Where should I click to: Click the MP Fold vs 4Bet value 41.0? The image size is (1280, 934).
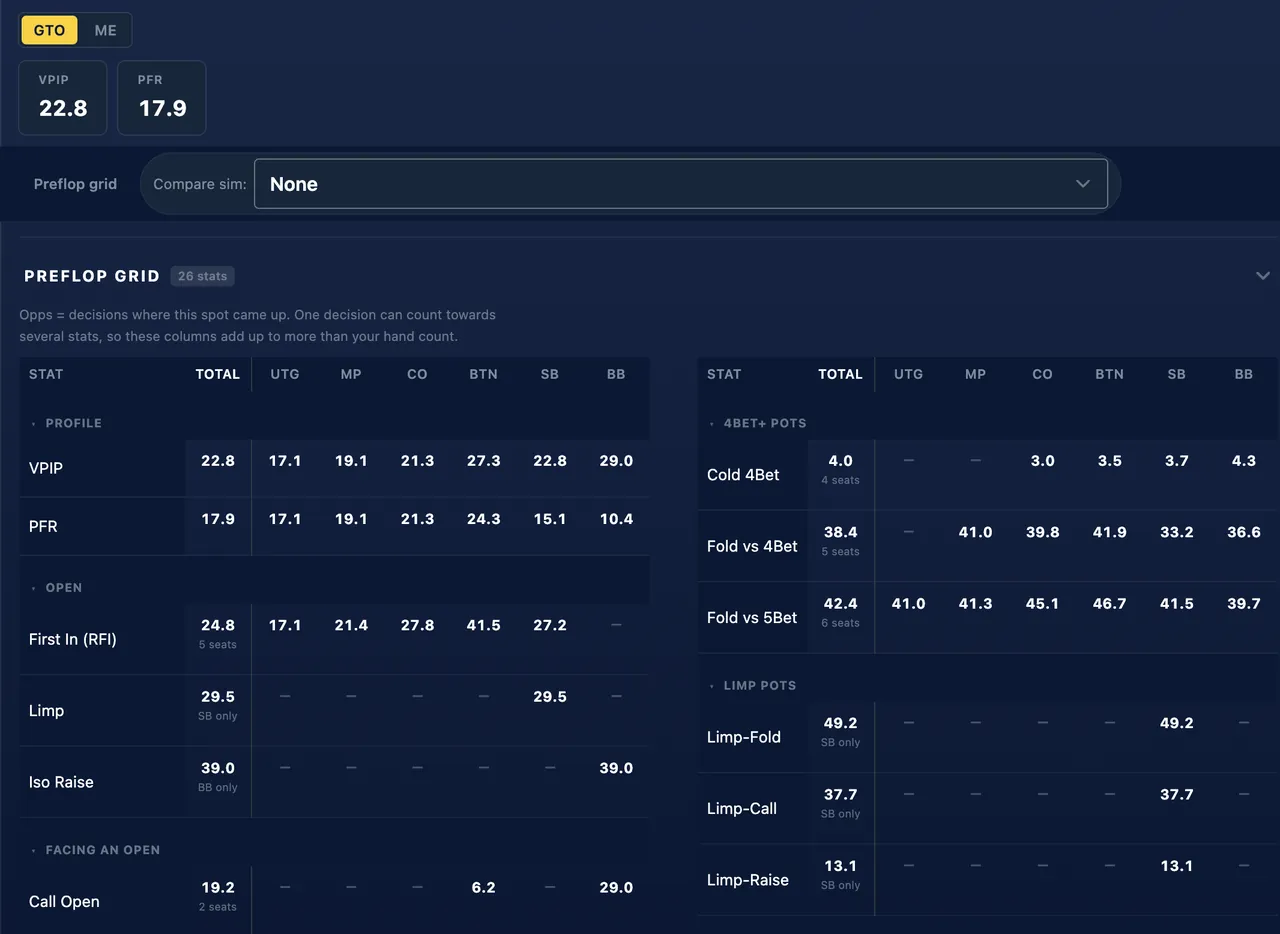(975, 532)
